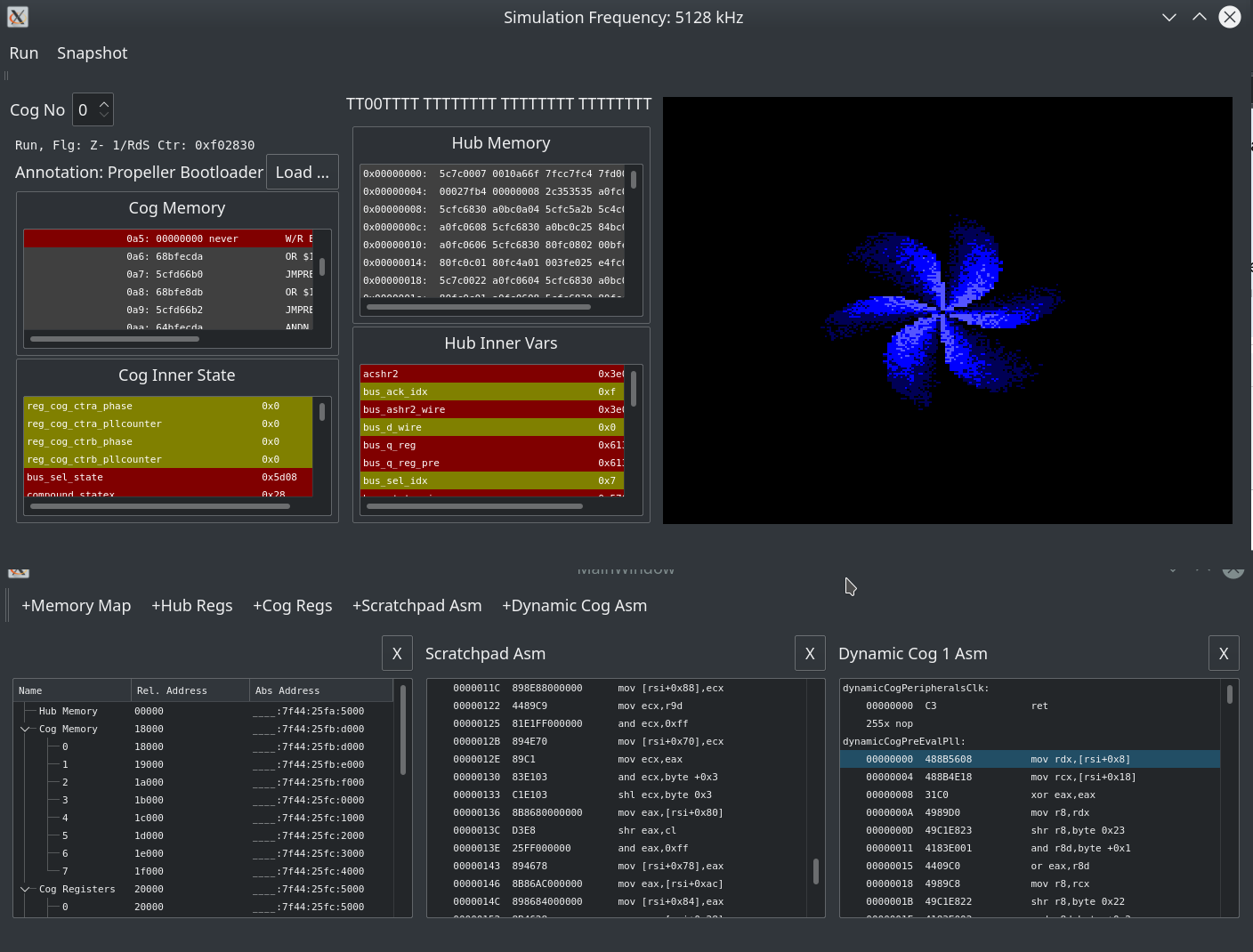Click the Cog Memory horizontal scrollbar

[x=116, y=339]
